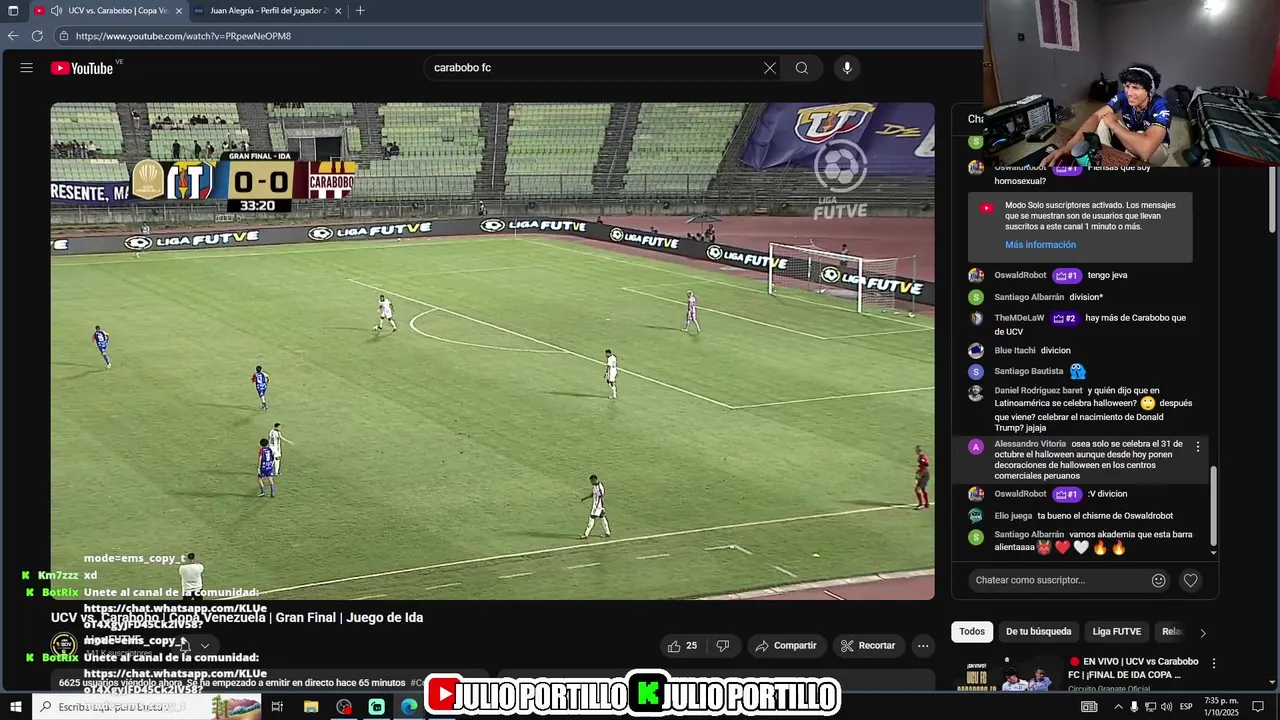The width and height of the screenshot is (1280, 720).
Task: Reload the page in the browser
Action: pyautogui.click(x=37, y=36)
